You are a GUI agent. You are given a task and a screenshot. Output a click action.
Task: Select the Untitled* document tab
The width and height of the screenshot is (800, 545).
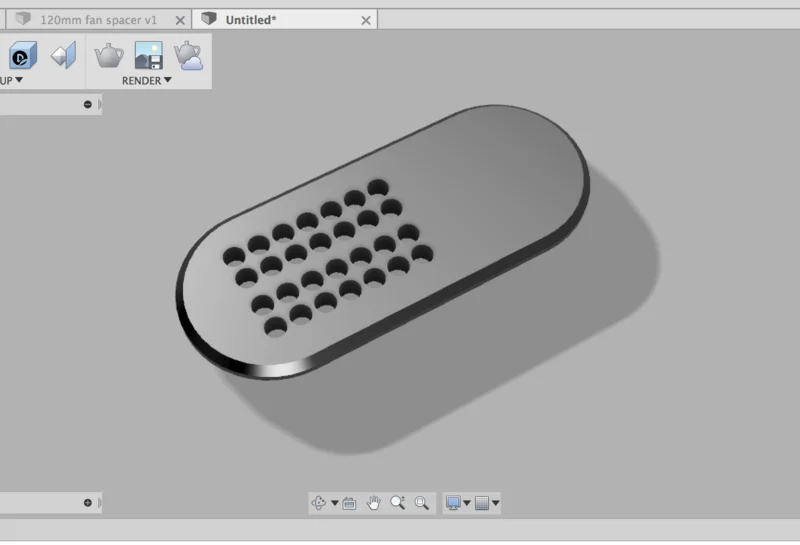(x=251, y=20)
